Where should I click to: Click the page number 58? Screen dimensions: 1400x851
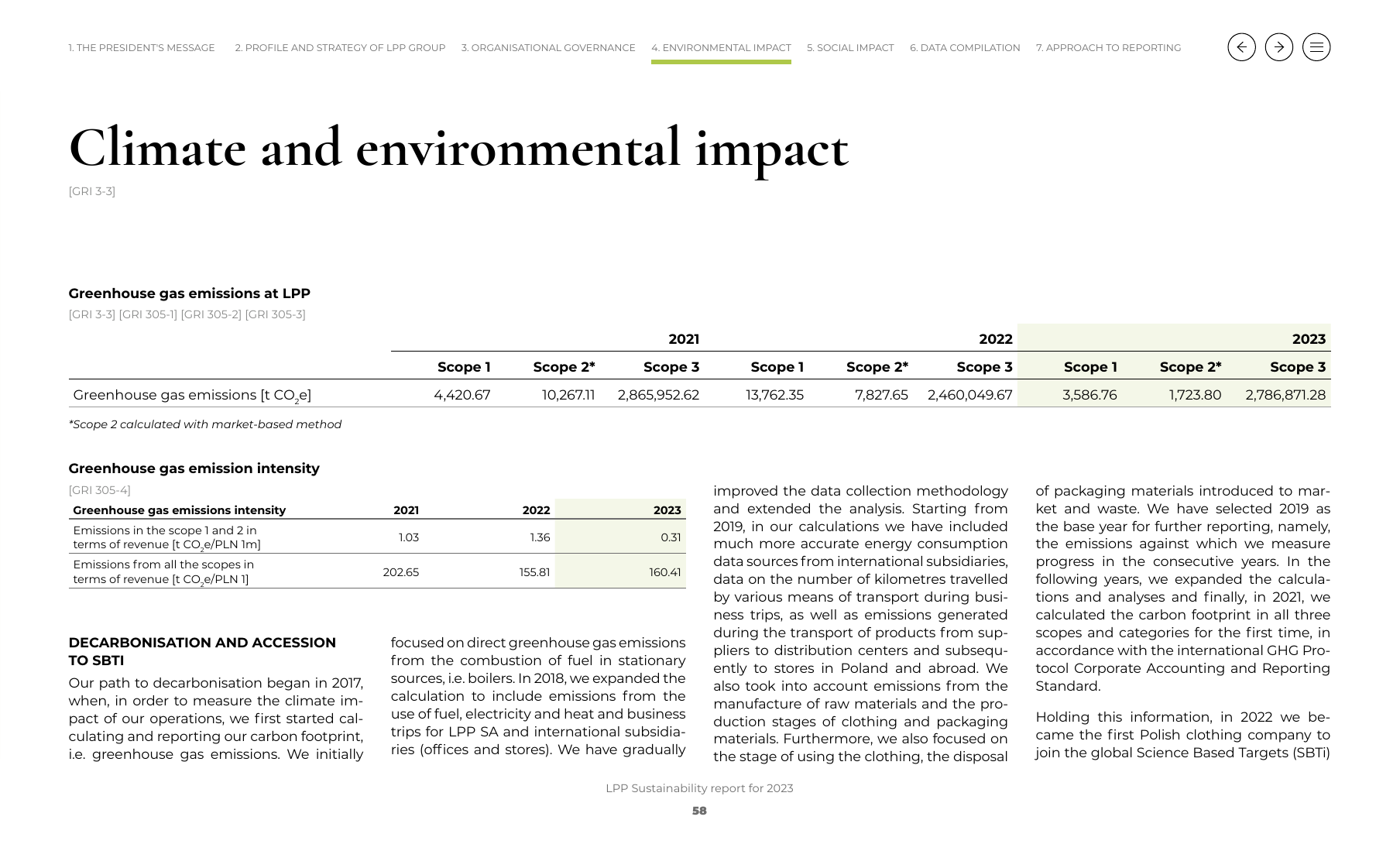pyautogui.click(x=699, y=811)
